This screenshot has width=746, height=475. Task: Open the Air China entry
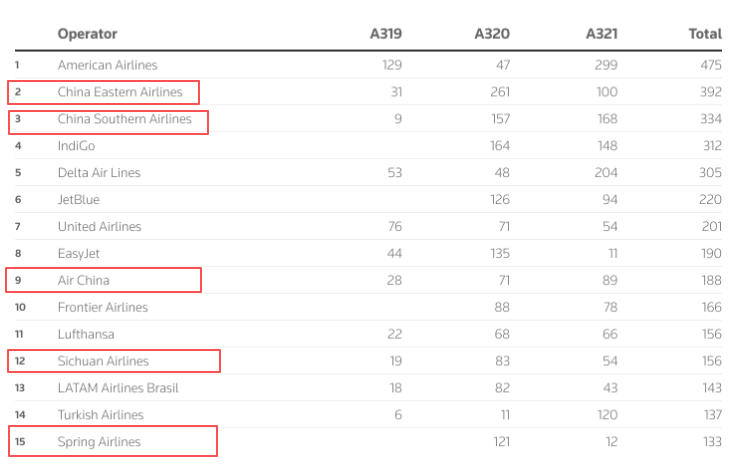point(84,280)
